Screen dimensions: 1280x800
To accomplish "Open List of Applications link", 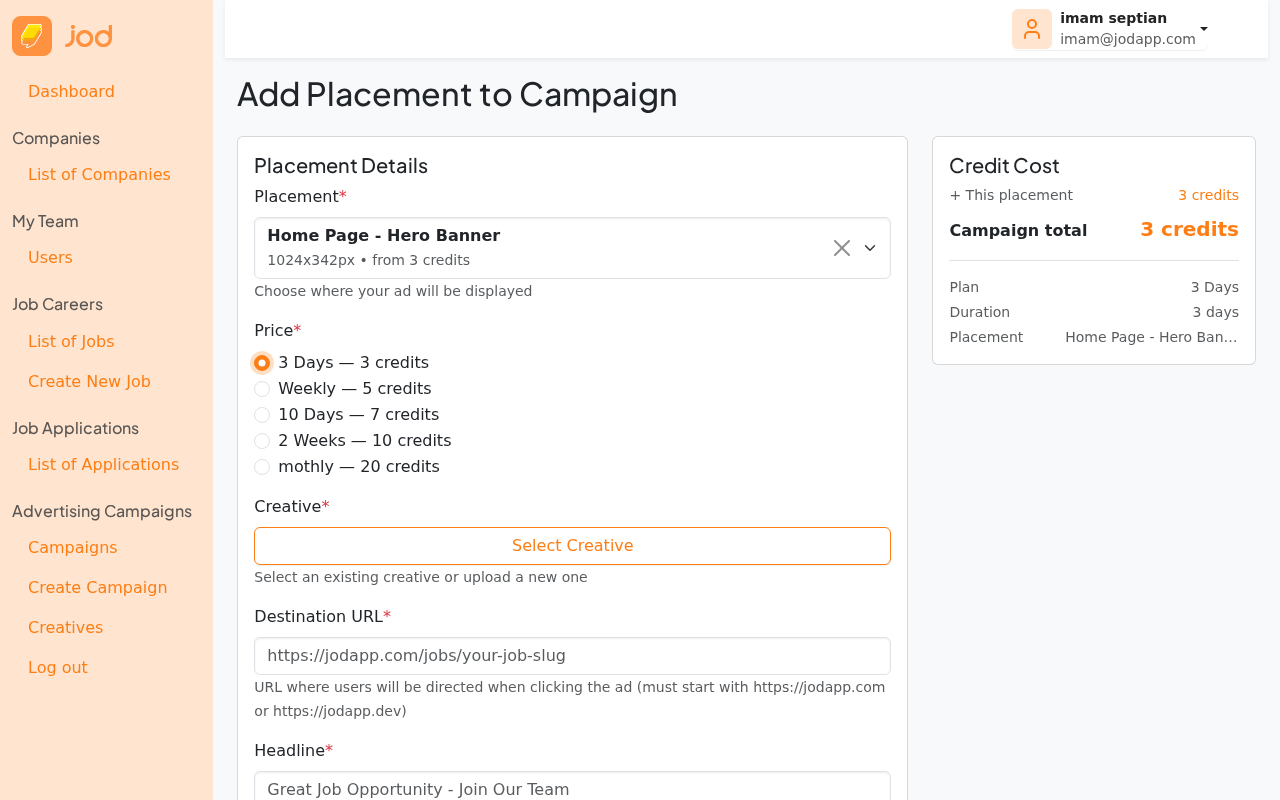I will coord(103,465).
